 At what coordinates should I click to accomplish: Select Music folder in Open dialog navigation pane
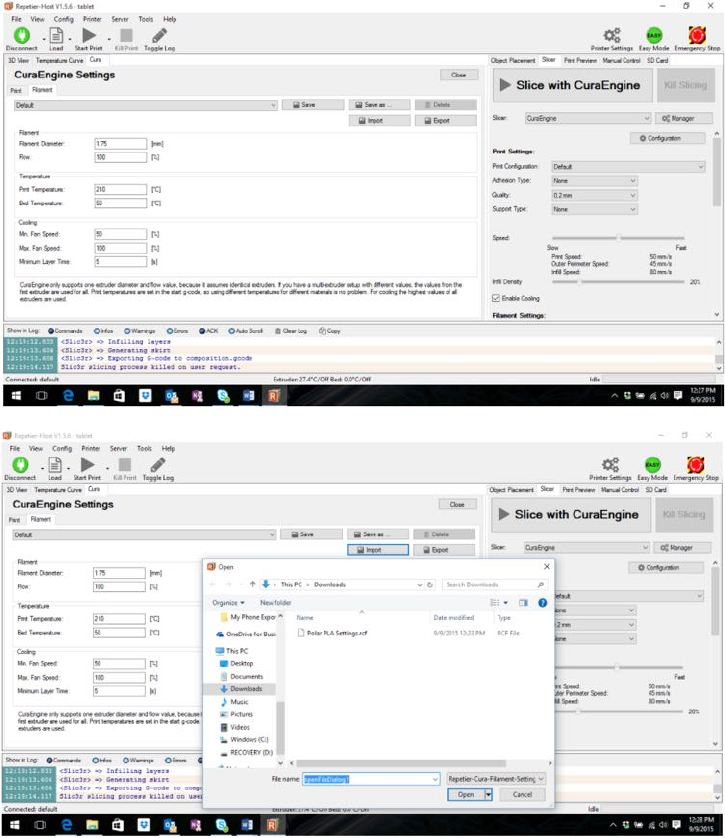pos(239,702)
